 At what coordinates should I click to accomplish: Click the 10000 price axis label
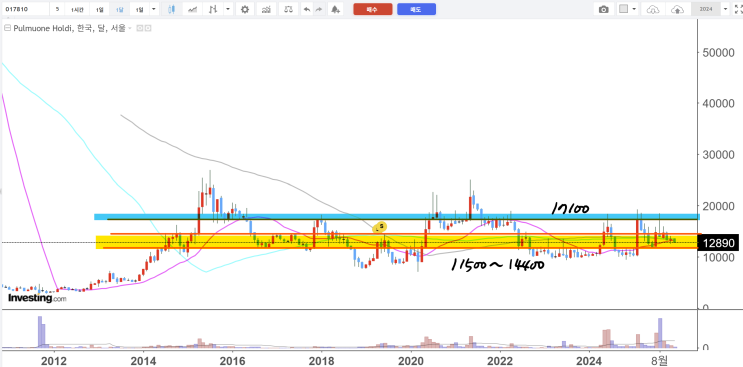[718, 257]
